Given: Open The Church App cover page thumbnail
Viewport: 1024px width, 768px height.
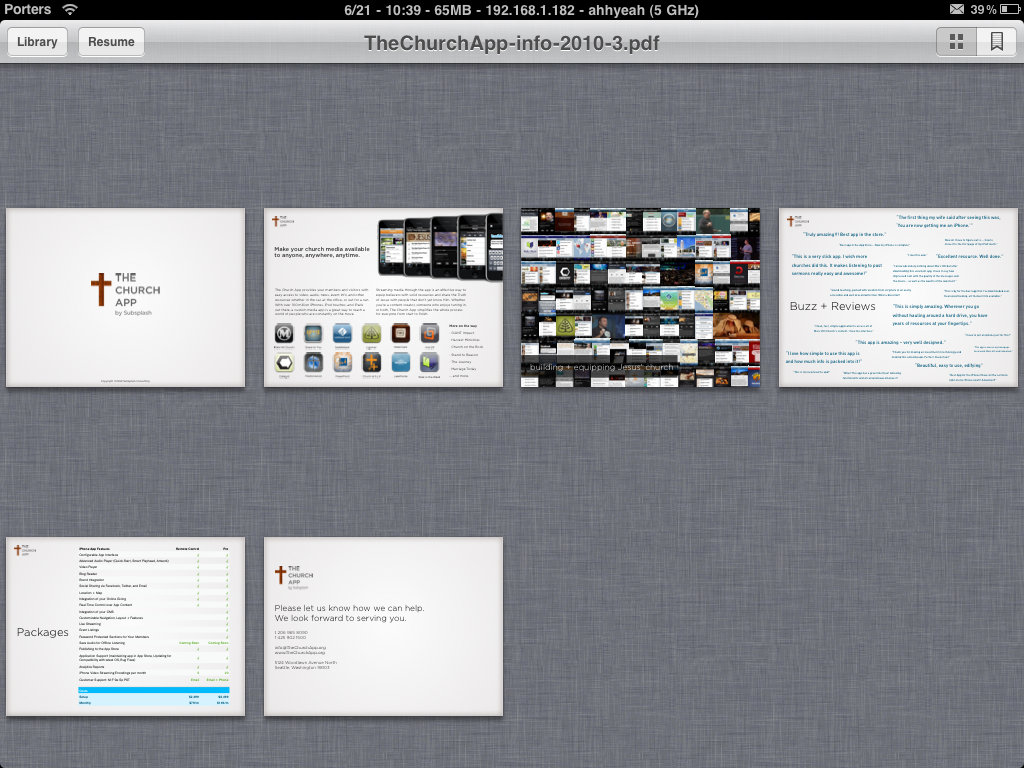Looking at the screenshot, I should pyautogui.click(x=126, y=298).
